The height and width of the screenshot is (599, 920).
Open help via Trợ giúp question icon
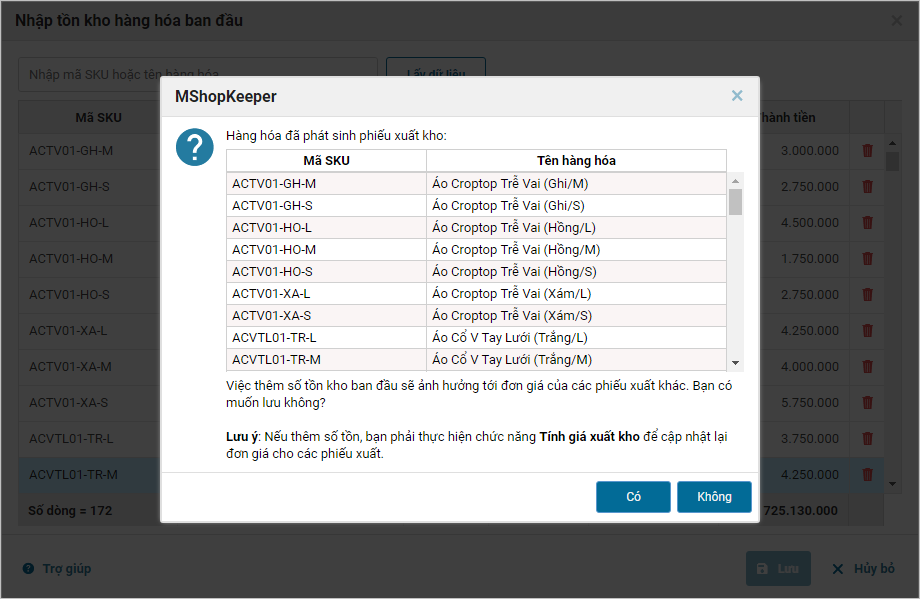pos(29,569)
